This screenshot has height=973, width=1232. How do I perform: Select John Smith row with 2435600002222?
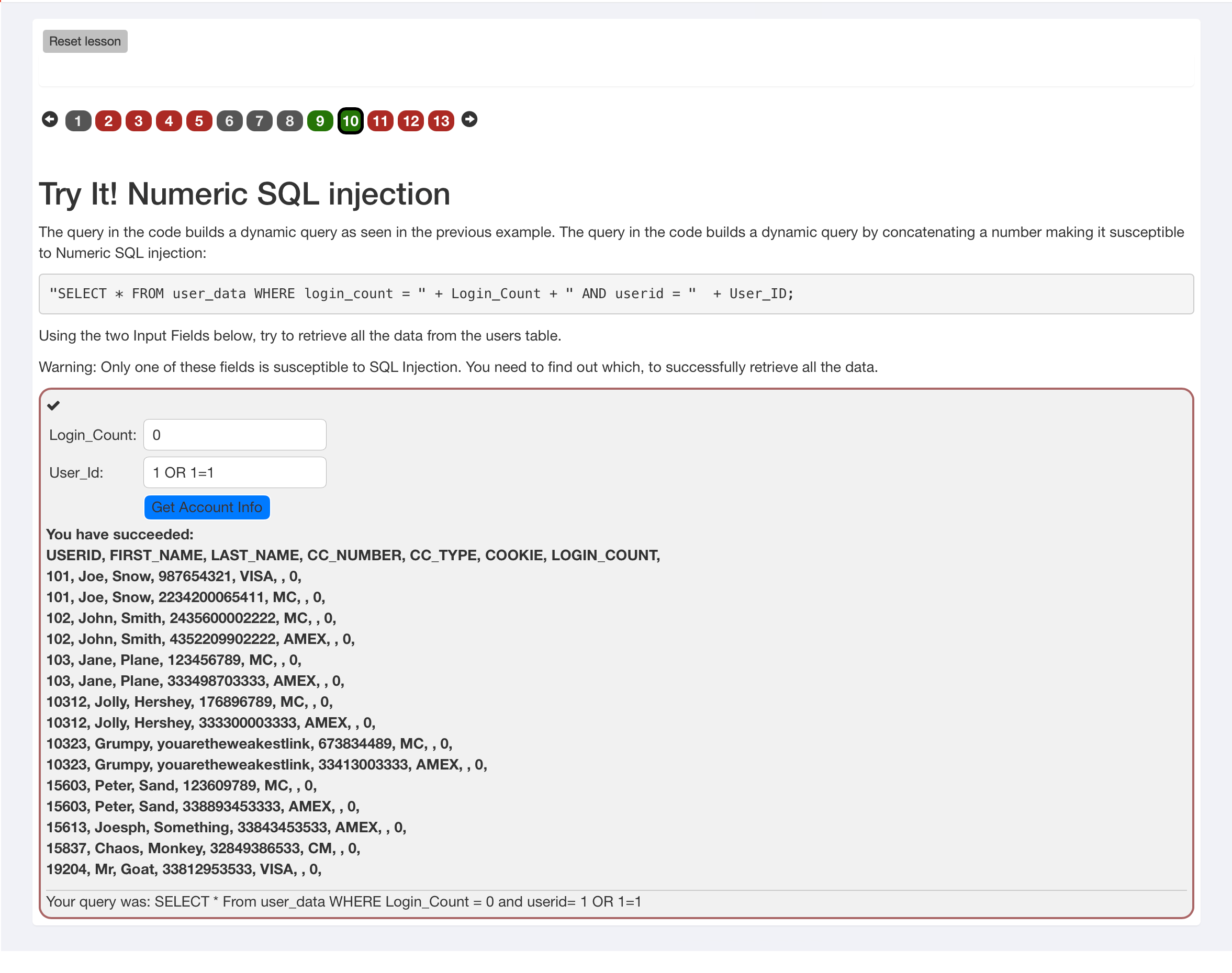[192, 618]
